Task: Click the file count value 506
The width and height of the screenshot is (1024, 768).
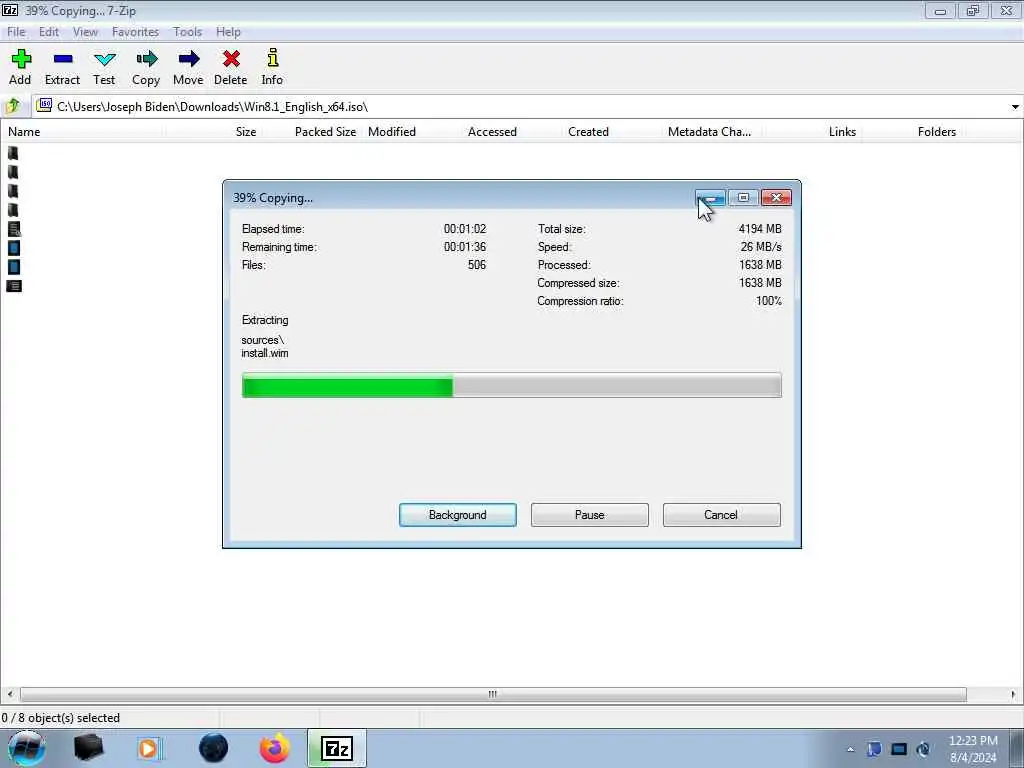Action: 477,264
